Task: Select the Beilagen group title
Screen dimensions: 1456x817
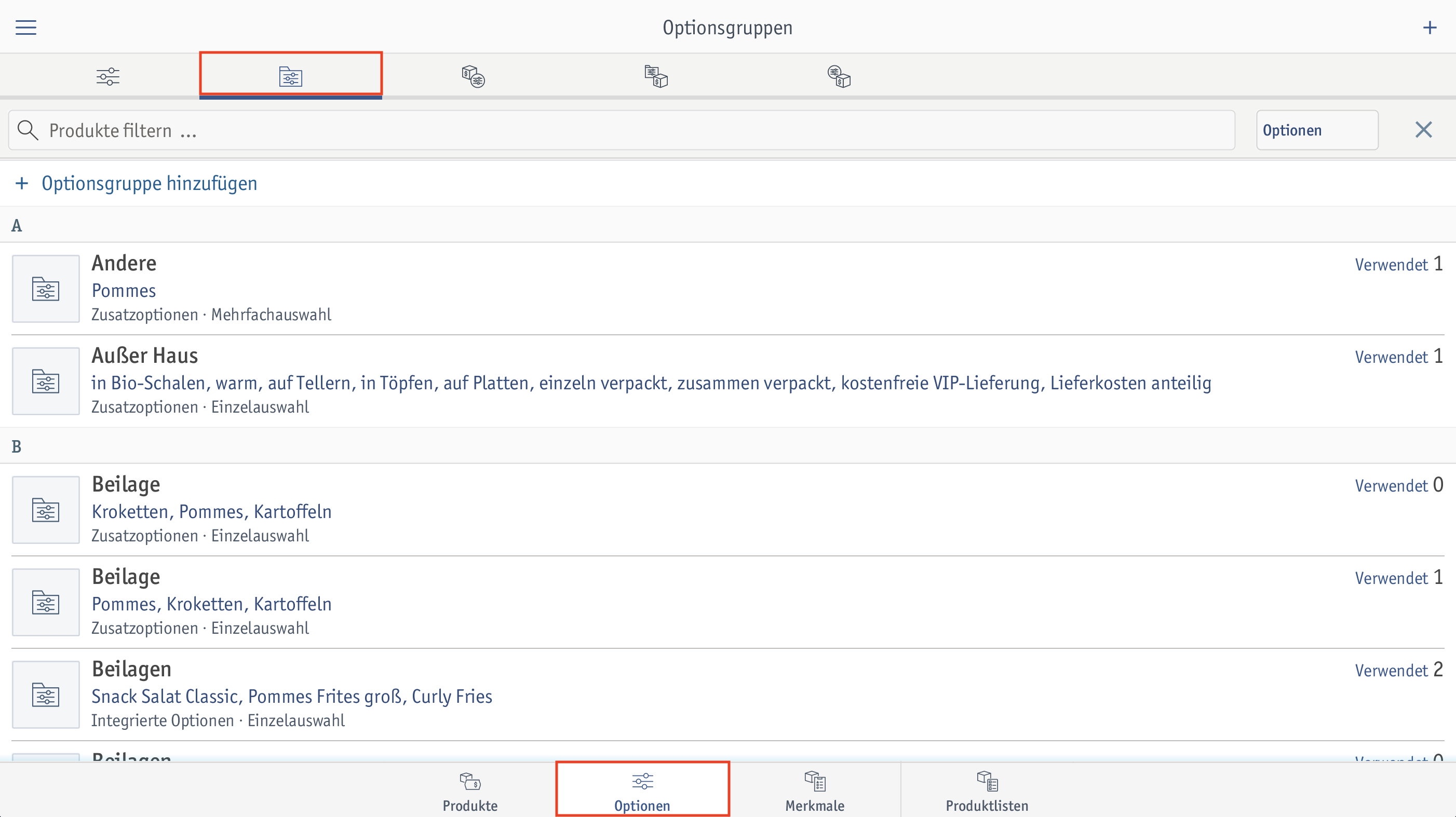Action: [x=131, y=670]
